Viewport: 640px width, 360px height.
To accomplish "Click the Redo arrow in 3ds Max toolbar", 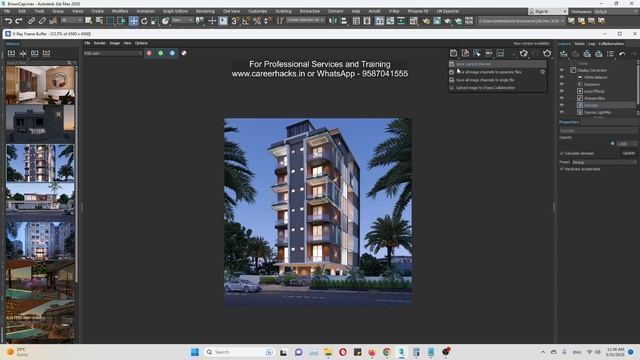I will pyautogui.click(x=19, y=21).
